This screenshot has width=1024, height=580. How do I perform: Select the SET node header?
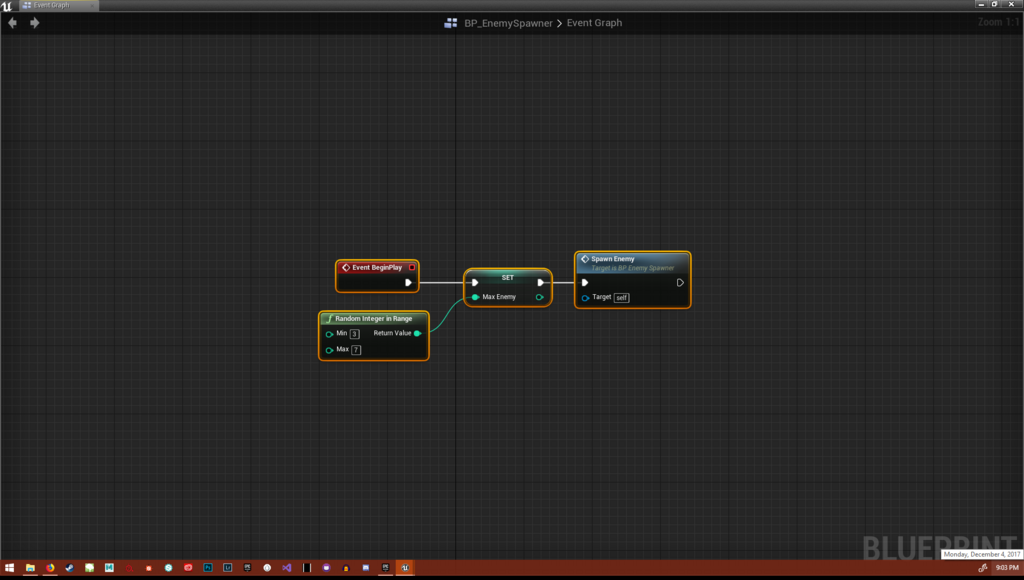click(x=507, y=278)
